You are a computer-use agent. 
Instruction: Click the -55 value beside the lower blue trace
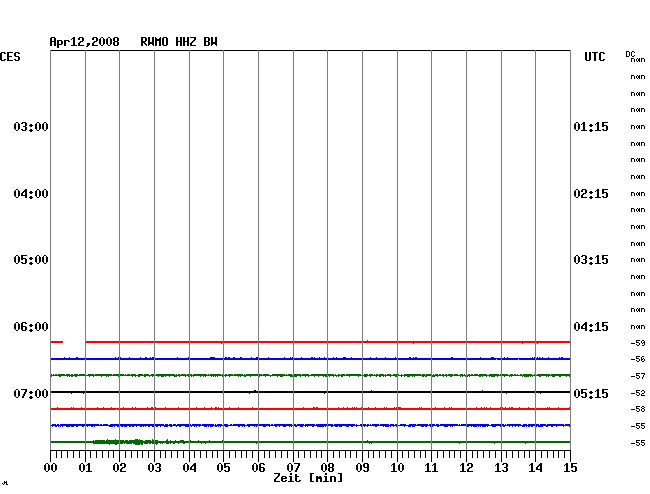click(x=638, y=426)
